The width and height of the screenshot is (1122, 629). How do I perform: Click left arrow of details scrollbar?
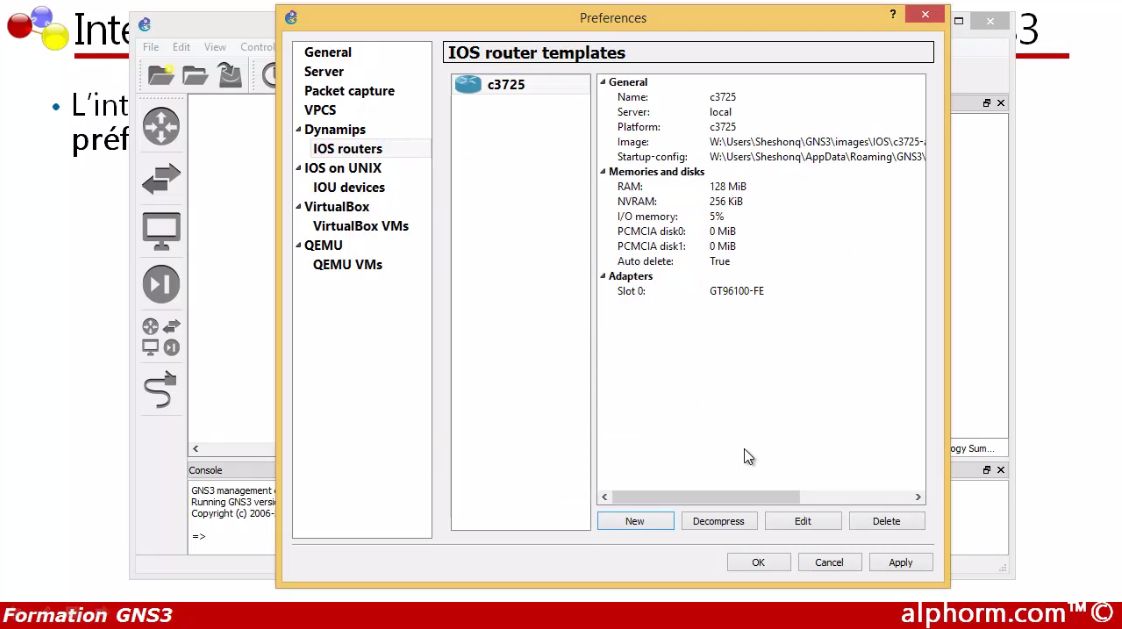[x=605, y=497]
